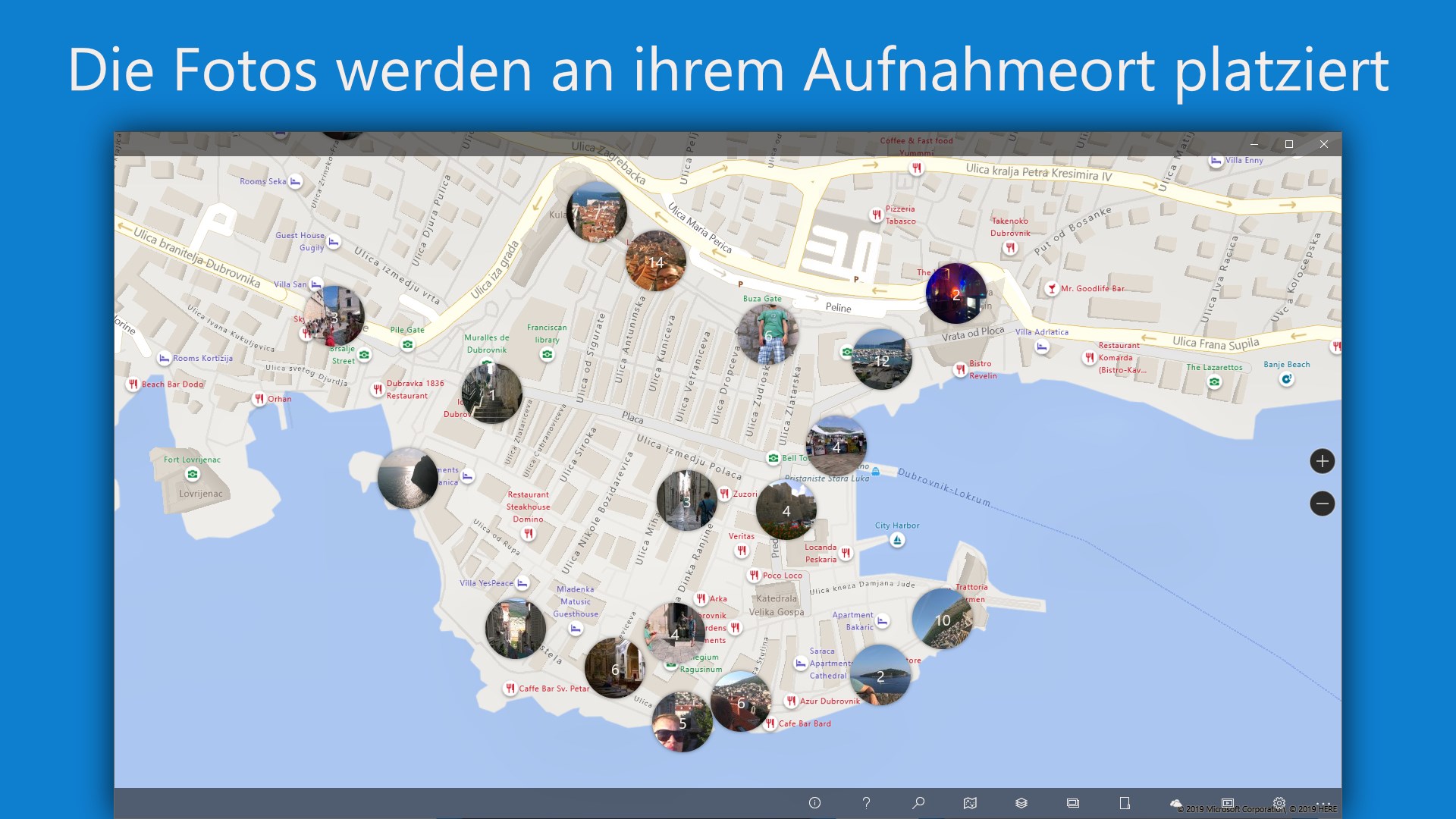Click the camera icon near Bell Tower
Viewport: 1456px width, 819px height.
[775, 458]
